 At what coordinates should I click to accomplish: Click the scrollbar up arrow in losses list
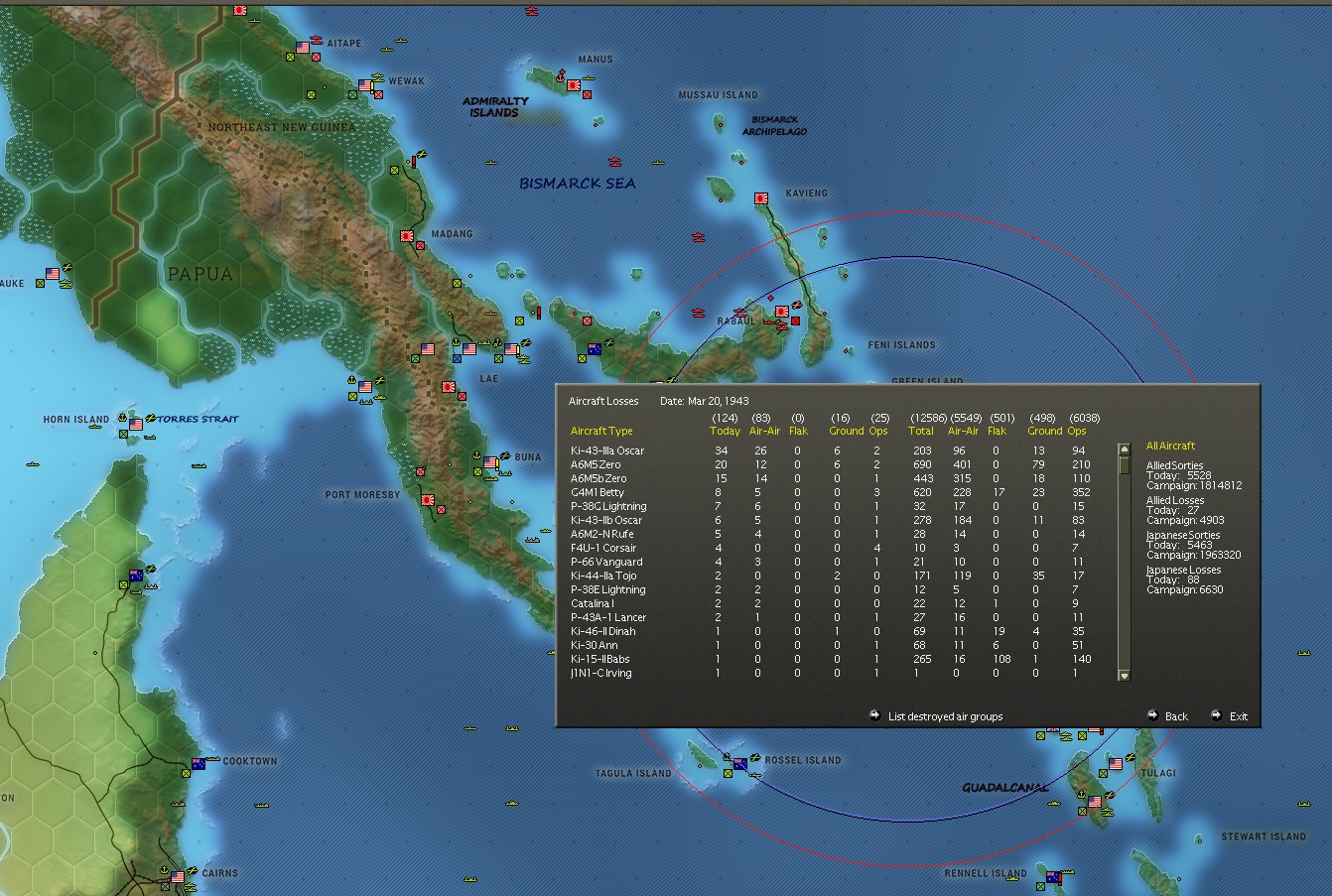click(1125, 449)
